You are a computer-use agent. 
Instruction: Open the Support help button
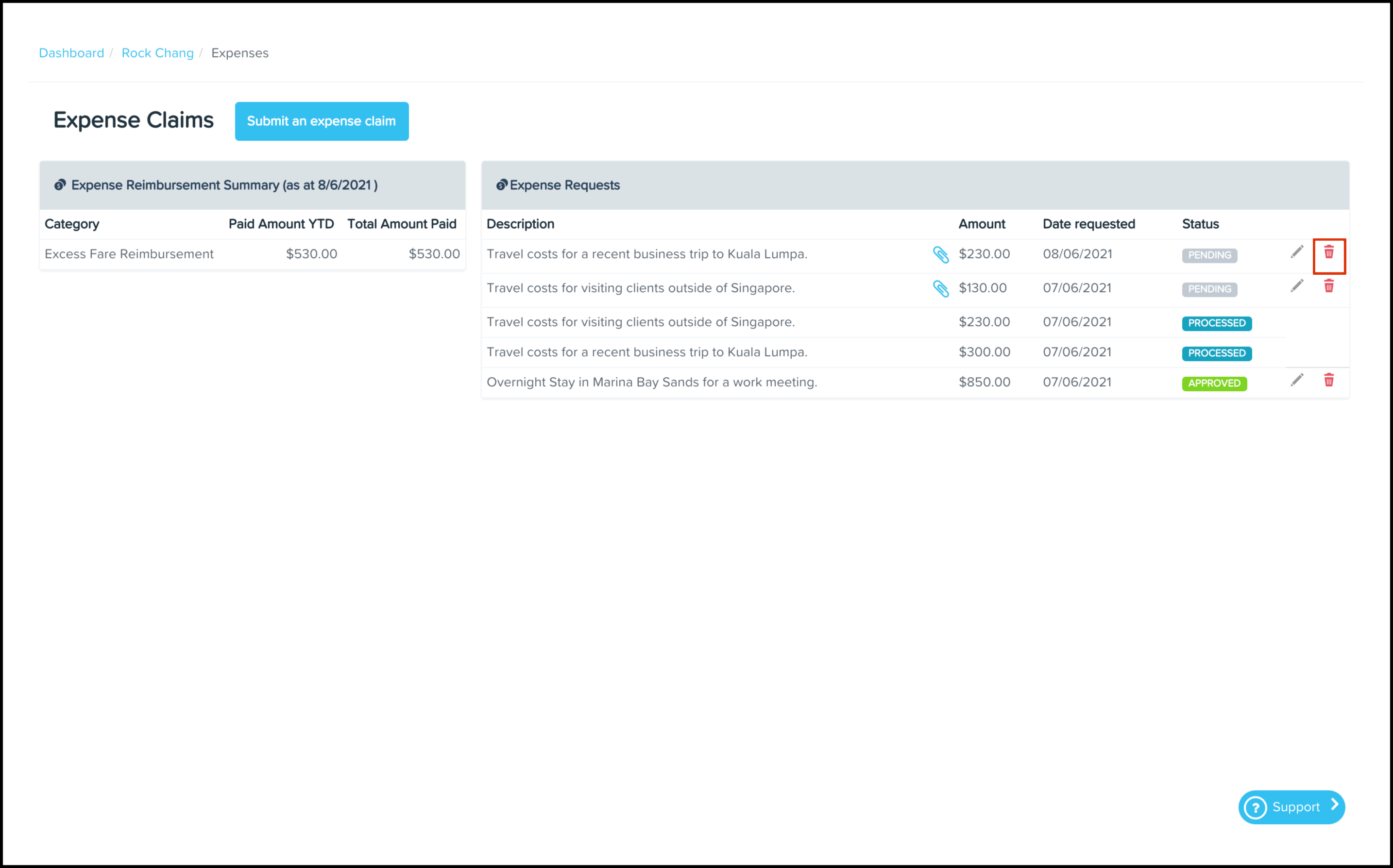[x=1291, y=807]
